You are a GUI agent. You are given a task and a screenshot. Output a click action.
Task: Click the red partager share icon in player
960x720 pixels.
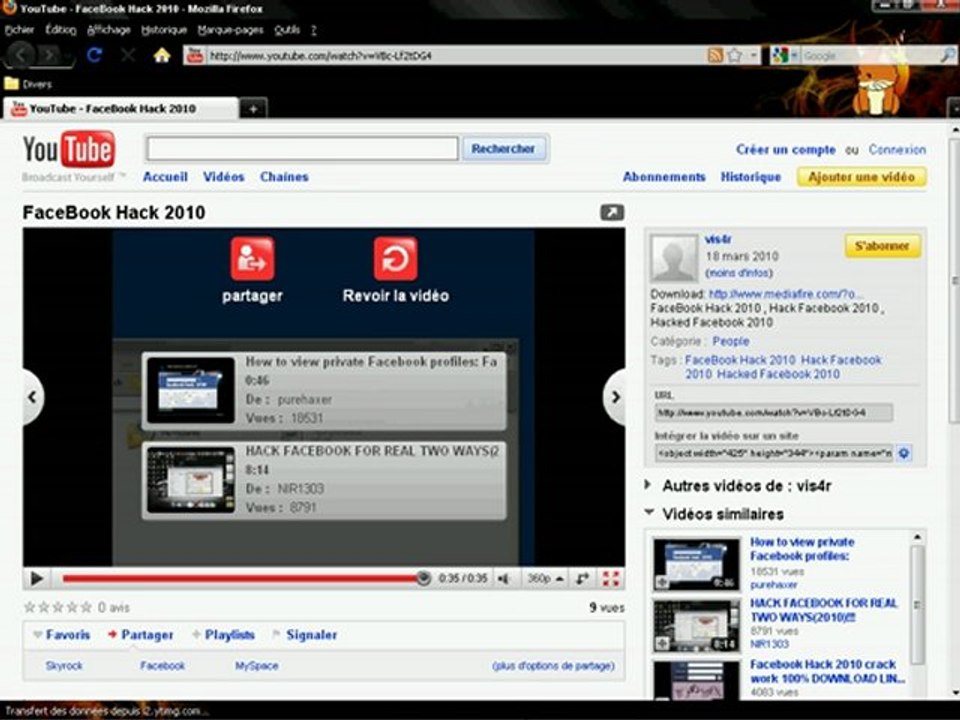click(x=252, y=258)
